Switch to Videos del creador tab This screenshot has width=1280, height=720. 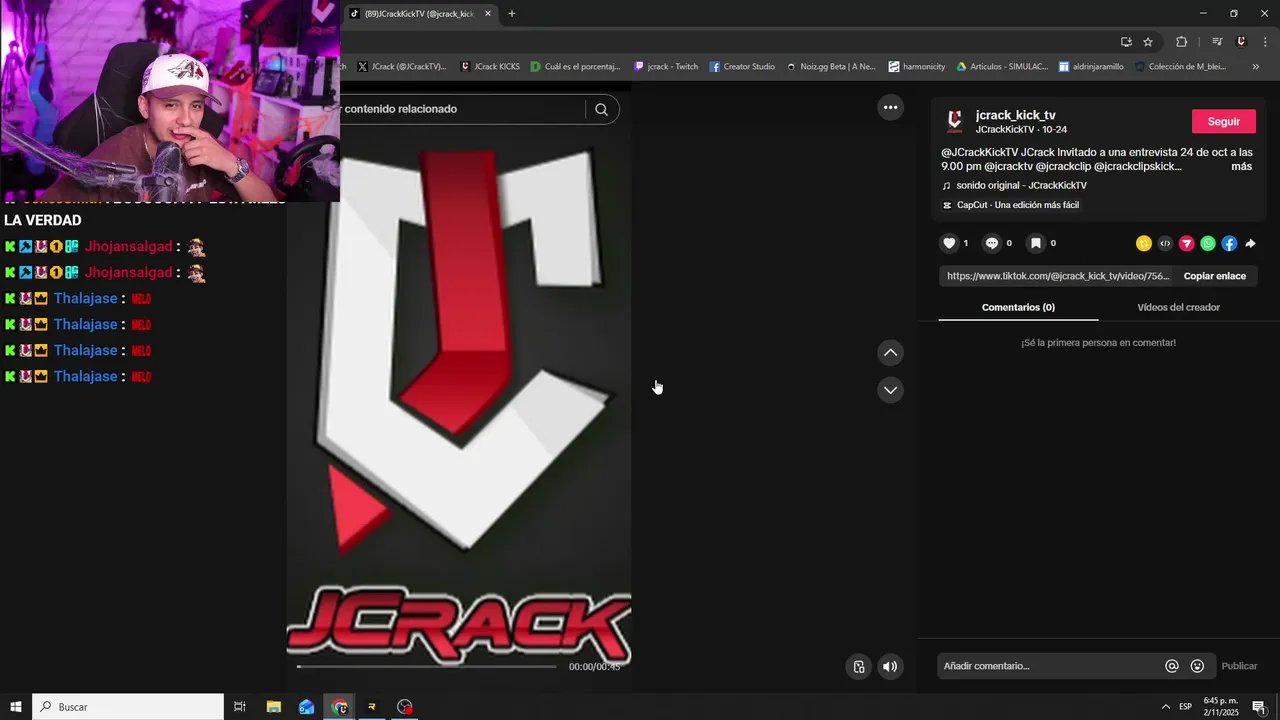(1178, 307)
